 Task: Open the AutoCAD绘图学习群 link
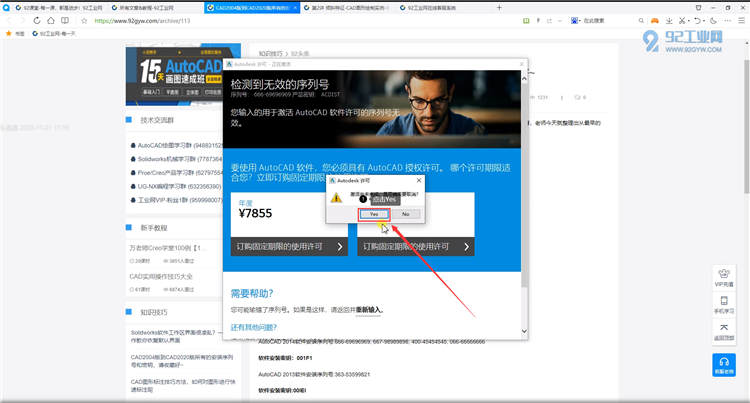(x=177, y=145)
